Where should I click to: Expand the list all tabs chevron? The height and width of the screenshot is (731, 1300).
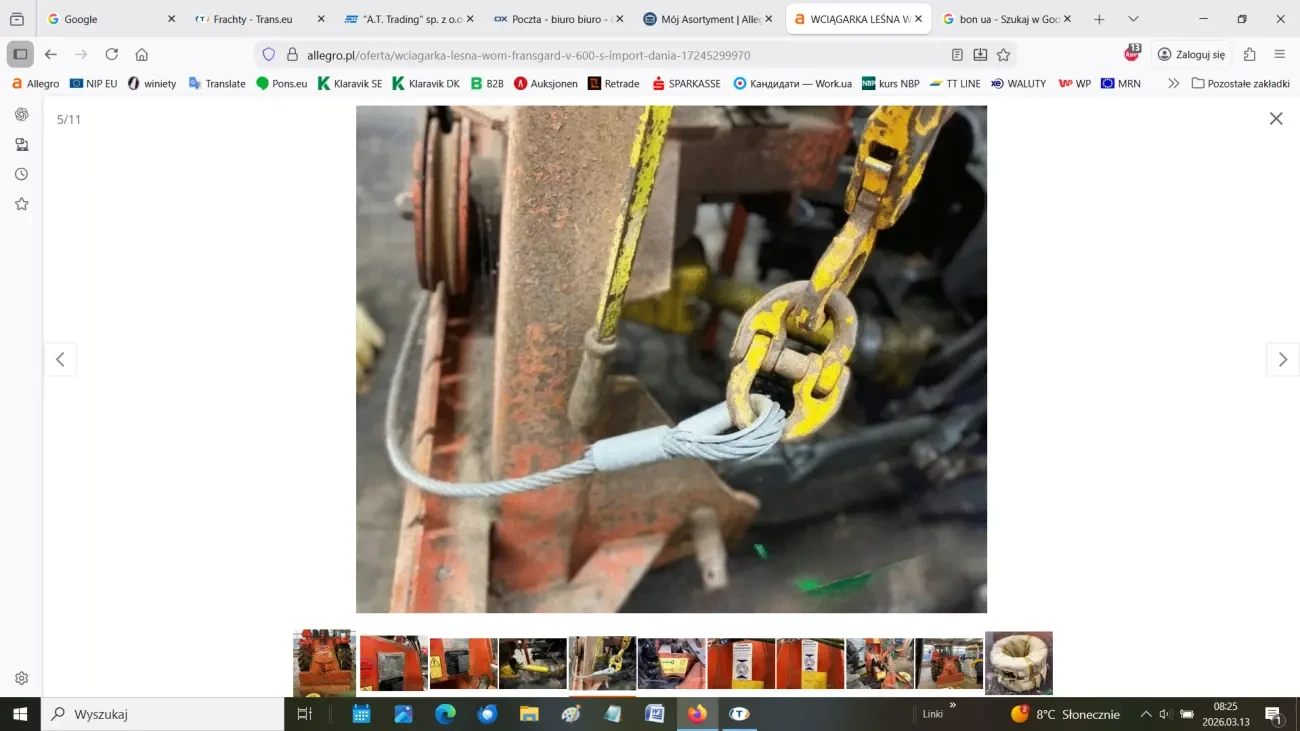(x=1132, y=19)
